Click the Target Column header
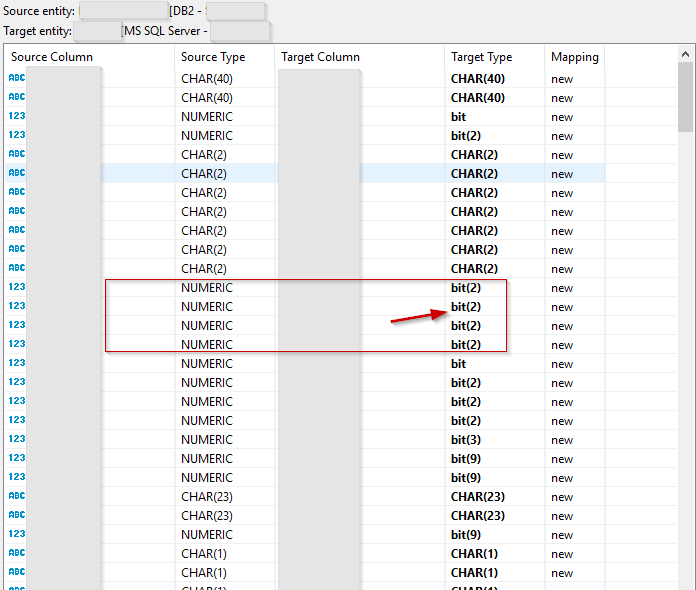 (x=320, y=57)
